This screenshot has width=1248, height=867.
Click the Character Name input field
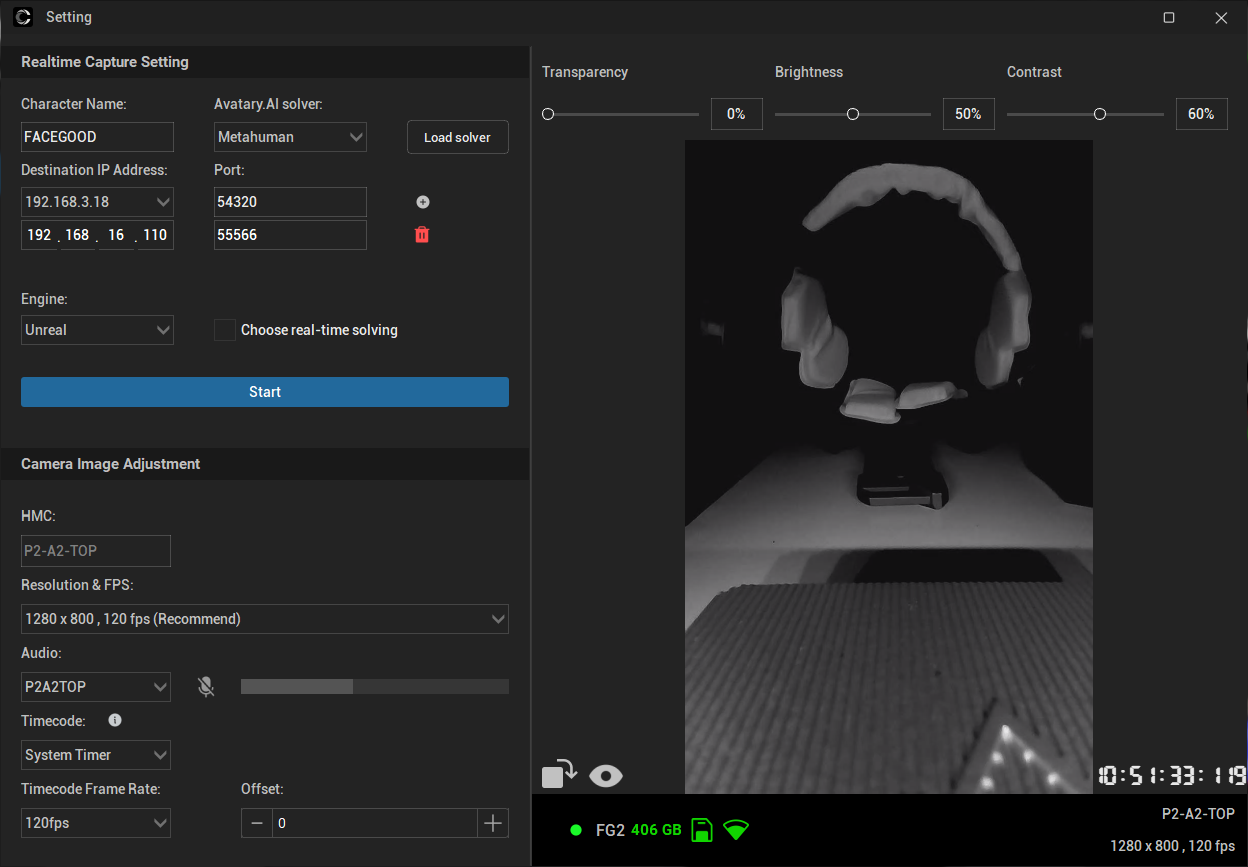click(97, 137)
